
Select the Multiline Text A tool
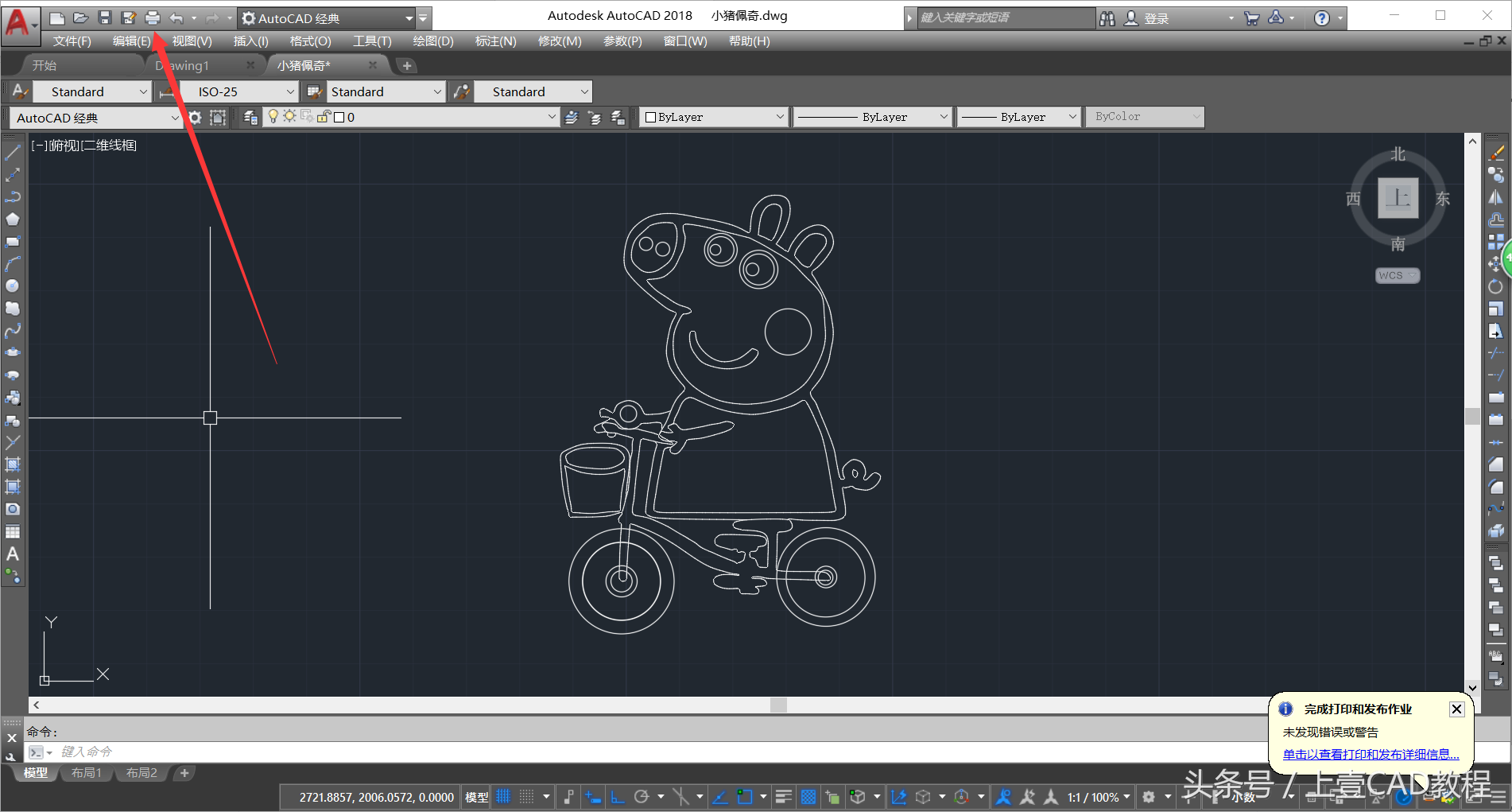[13, 554]
